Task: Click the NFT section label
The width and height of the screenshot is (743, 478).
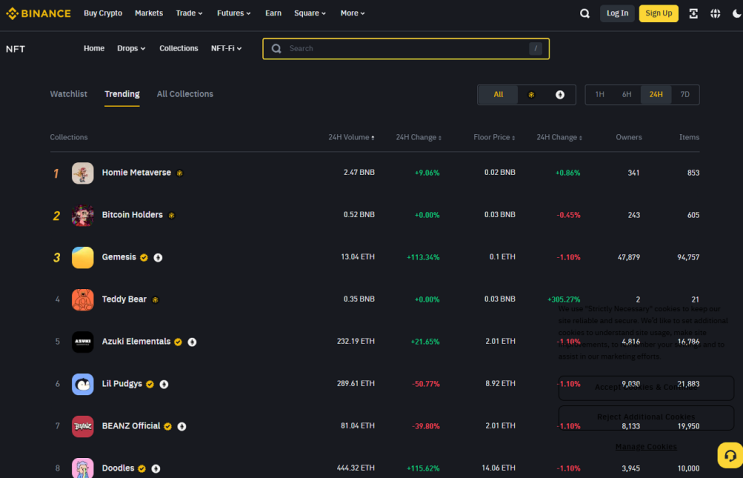Action: click(15, 49)
